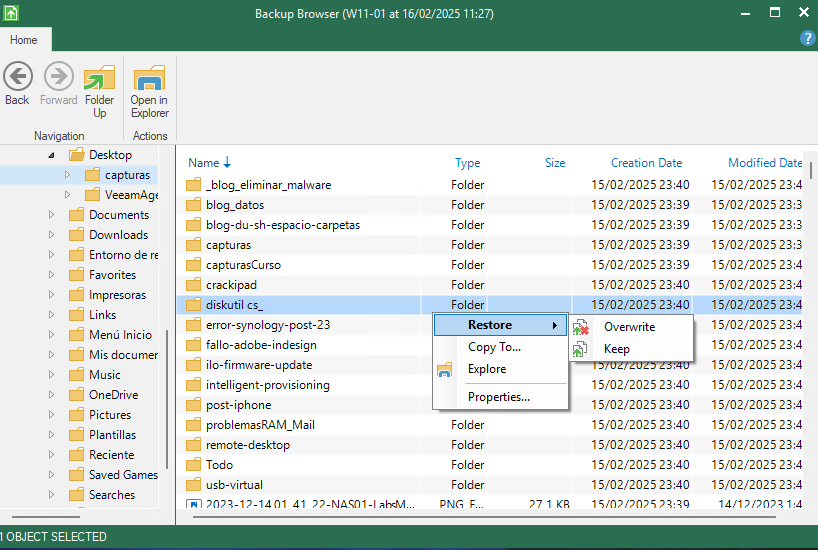Image resolution: width=818 pixels, height=550 pixels.
Task: Switch to the Home ribbon tab
Action: point(24,40)
